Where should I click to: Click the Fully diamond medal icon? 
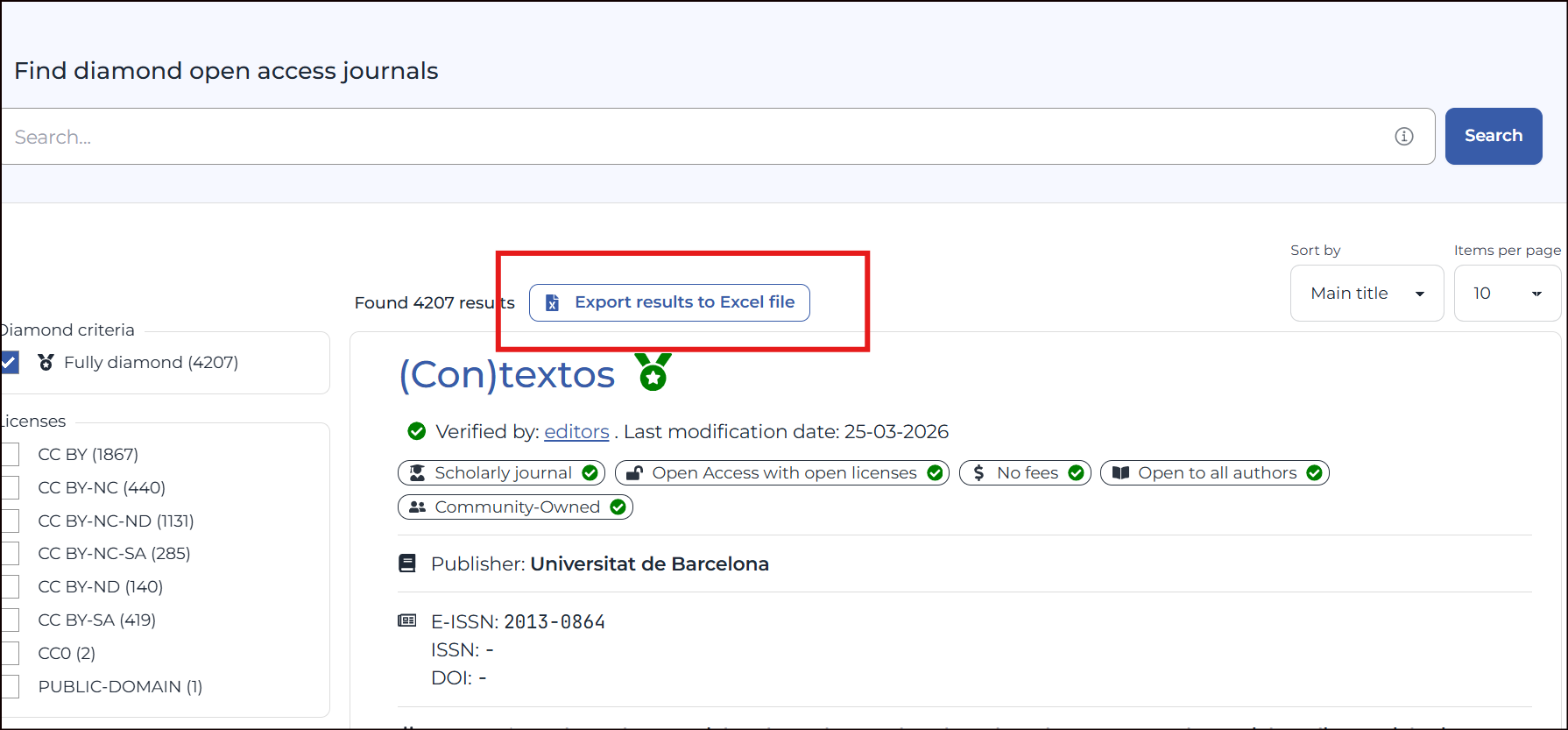46,362
